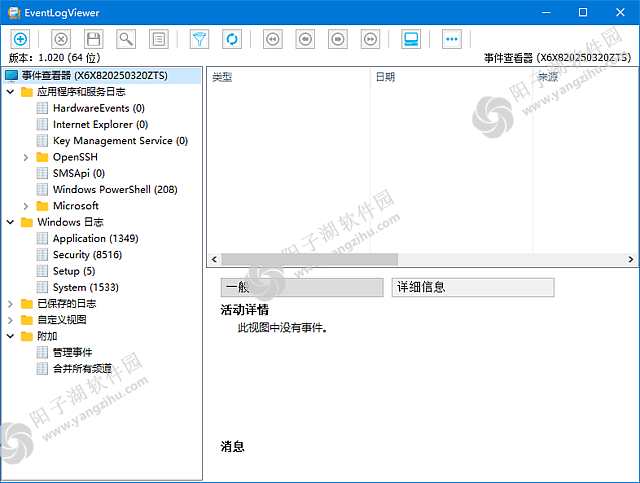
Task: Click the 此视图中没有事件 message text
Action: tap(282, 327)
